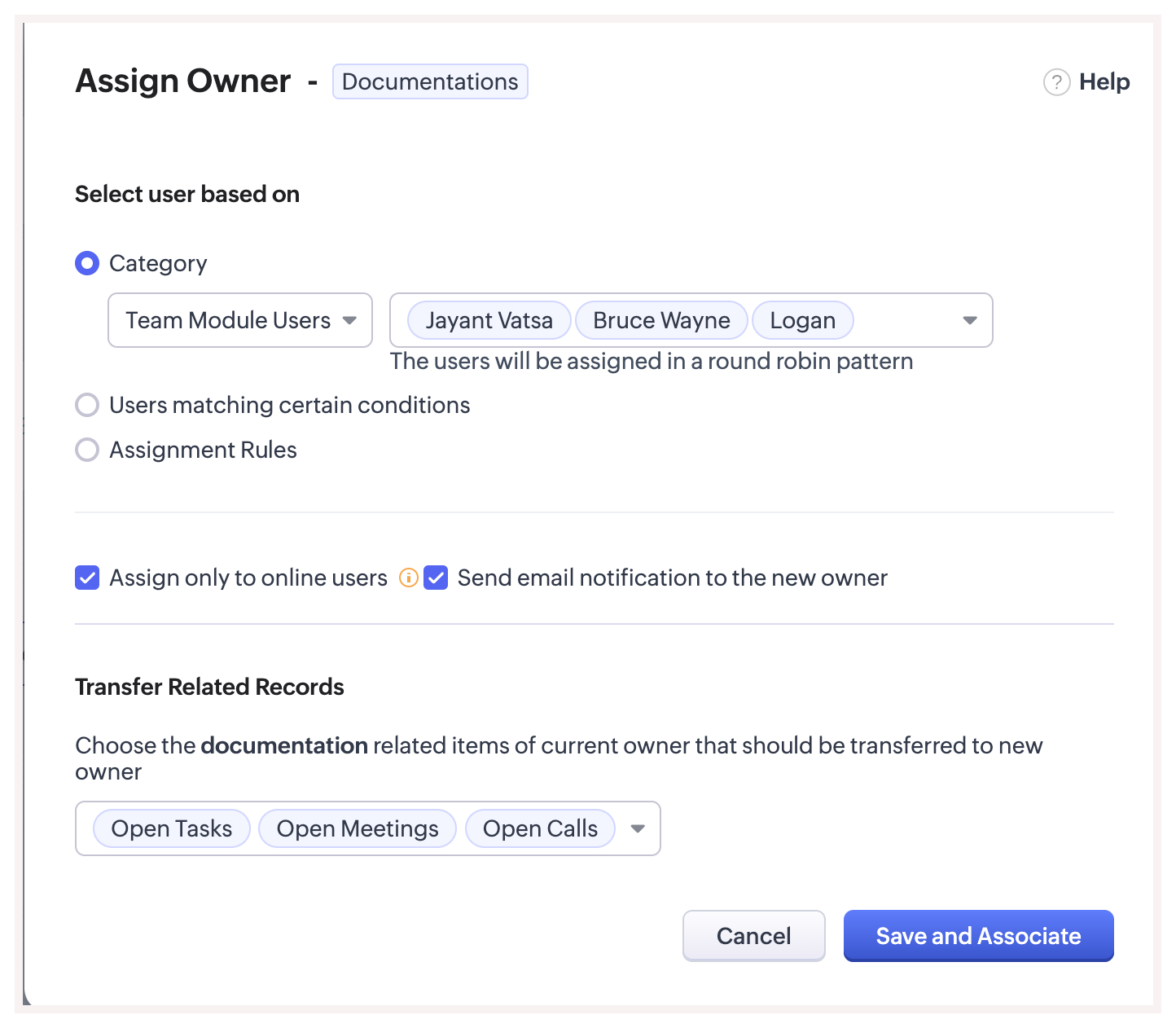Choose the Assignment Rules radio button

point(87,450)
